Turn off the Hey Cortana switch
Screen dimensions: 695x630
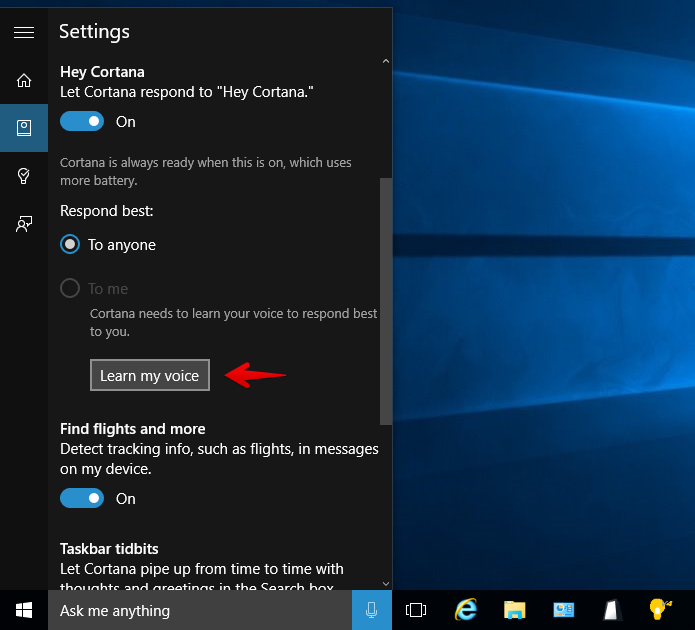(82, 121)
